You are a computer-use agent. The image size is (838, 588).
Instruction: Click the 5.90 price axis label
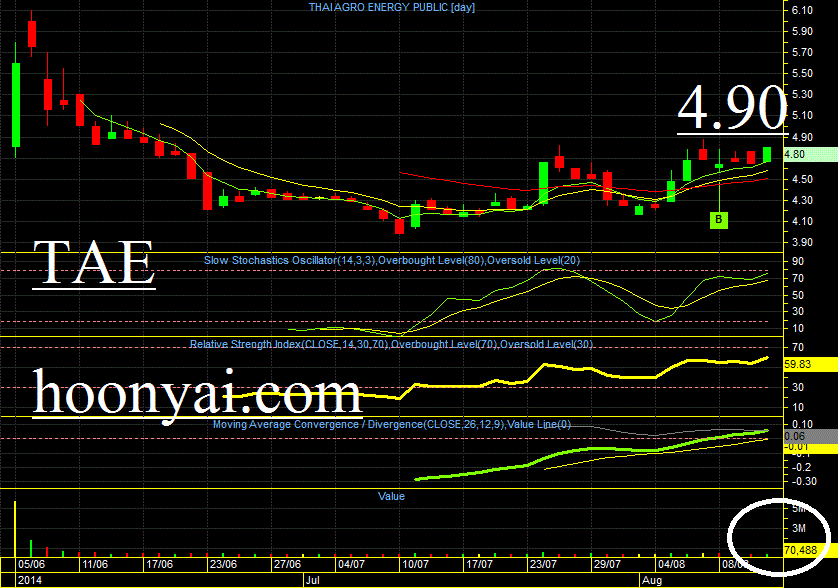(802, 31)
